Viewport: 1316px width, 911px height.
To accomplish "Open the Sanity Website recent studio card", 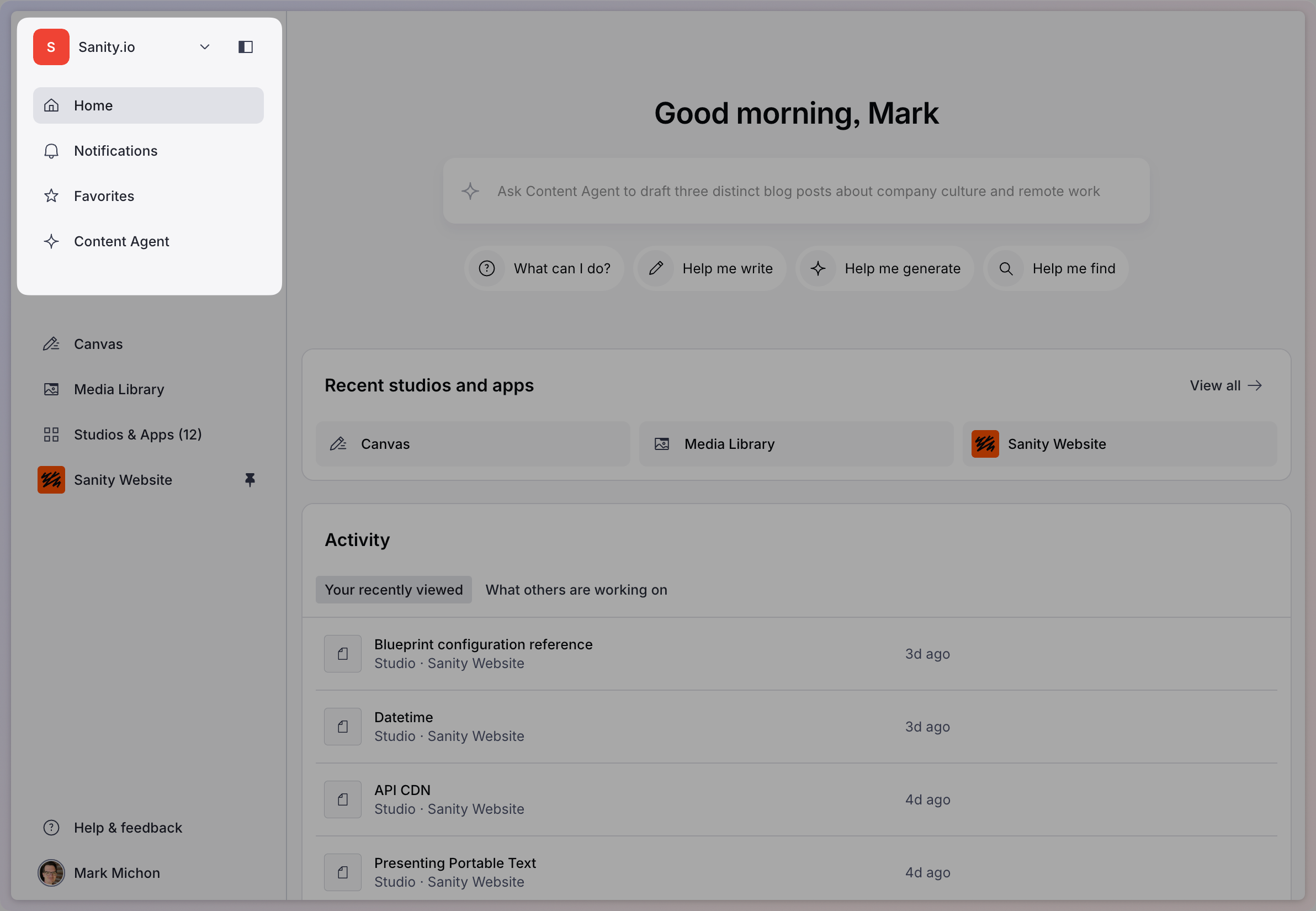I will point(1119,443).
